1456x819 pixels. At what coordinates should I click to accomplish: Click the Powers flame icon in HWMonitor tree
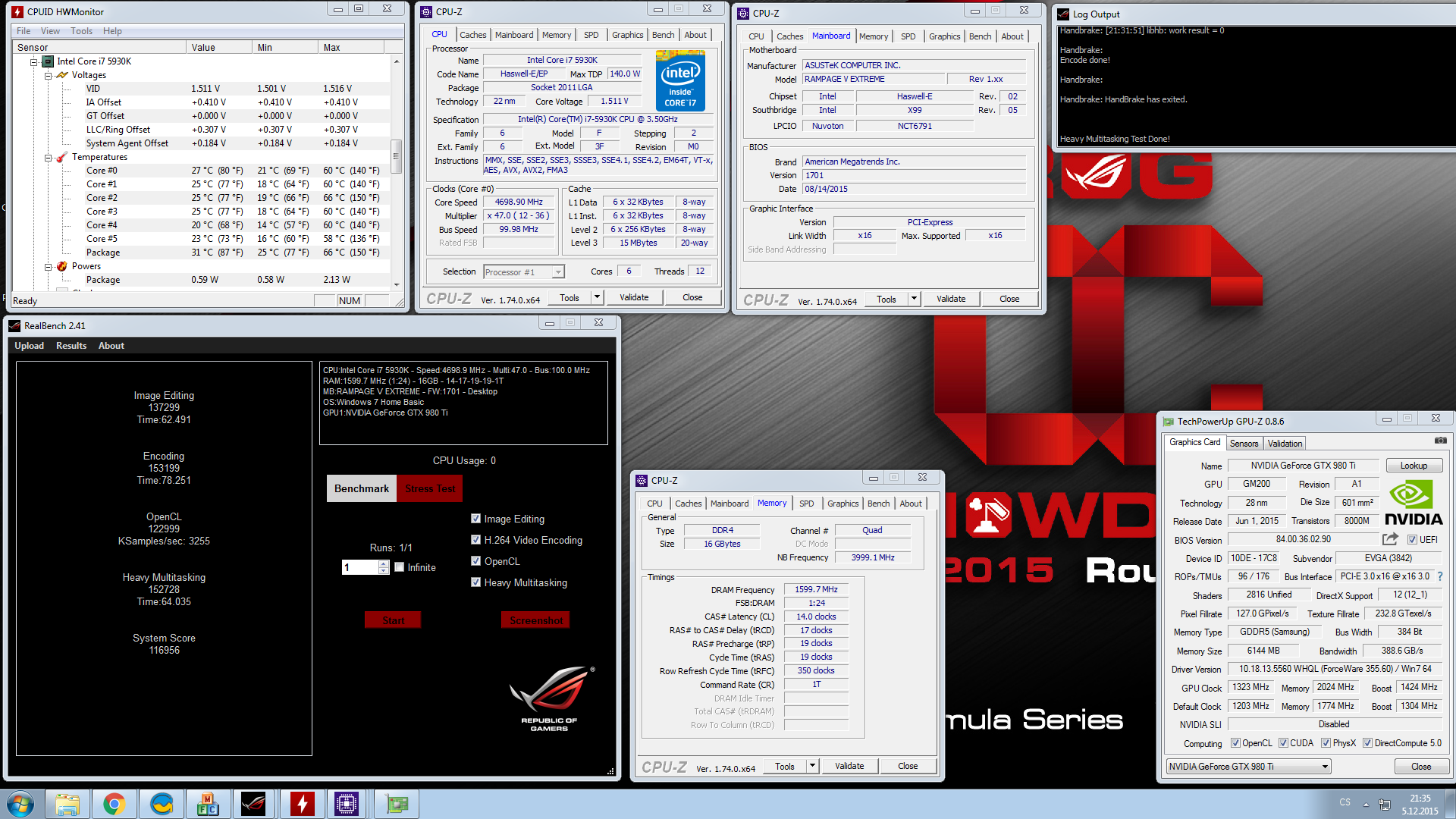pyautogui.click(x=61, y=266)
